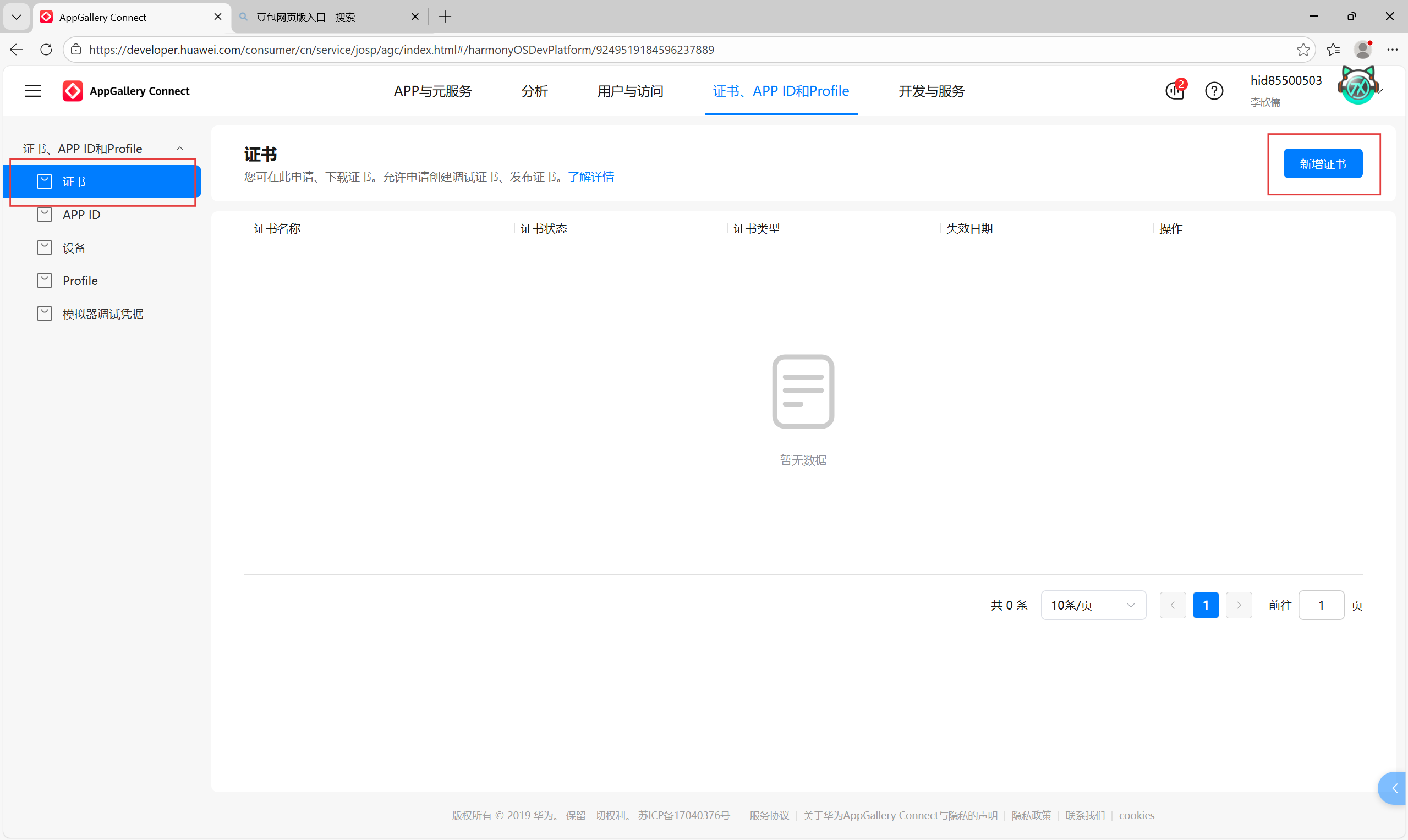This screenshot has width=1408, height=840.
Task: Click the go-to page number input field
Action: pyautogui.click(x=1321, y=605)
